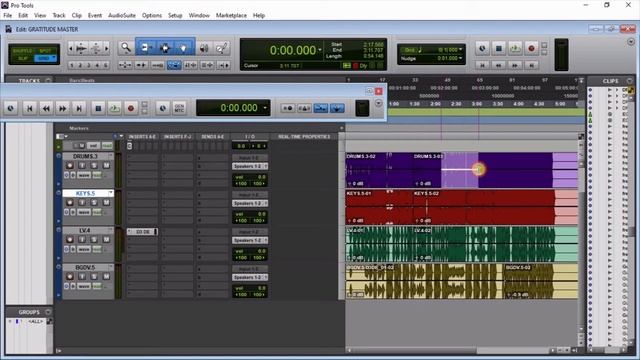Solo the BGDV.5 track
640x360 pixels.
[x=94, y=276]
